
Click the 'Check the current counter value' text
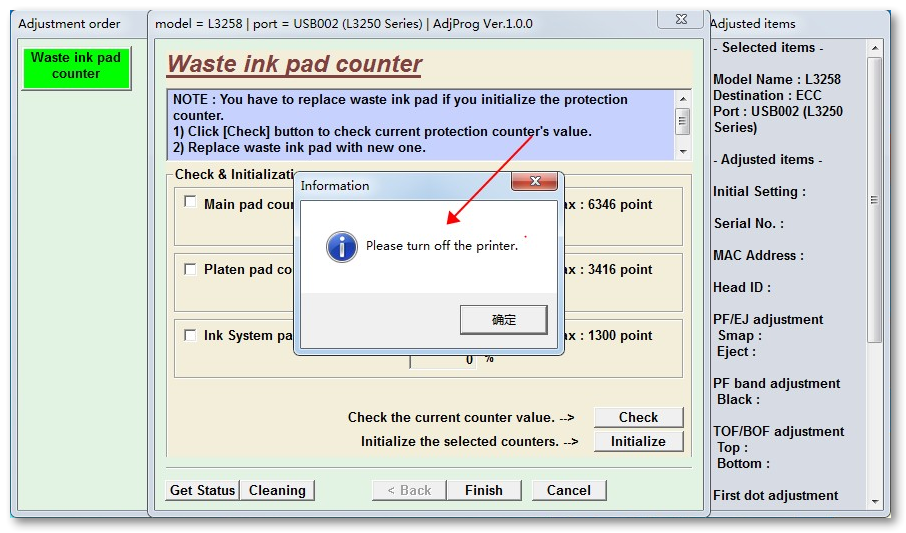coord(451,417)
